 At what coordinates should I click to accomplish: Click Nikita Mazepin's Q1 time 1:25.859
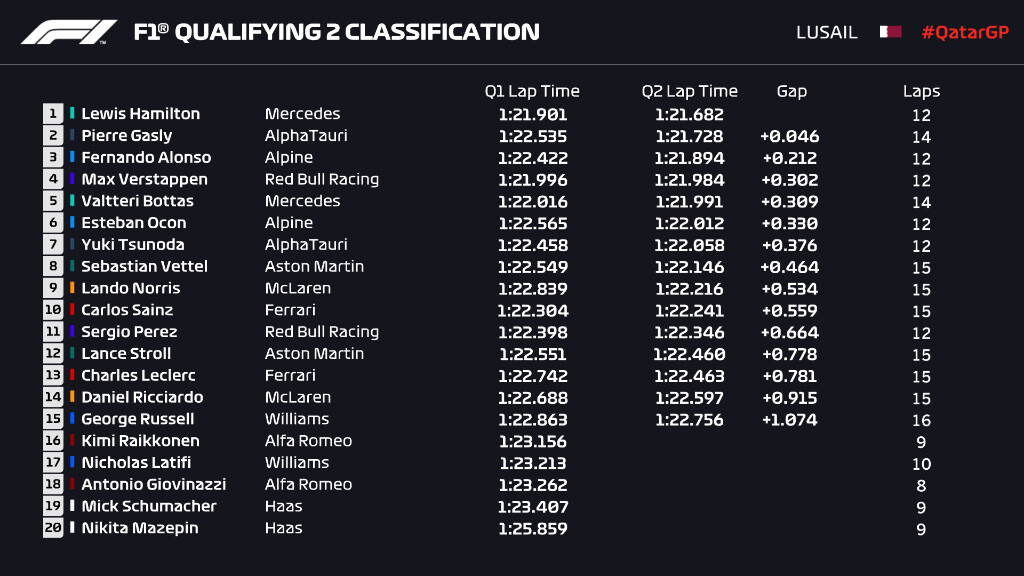(x=532, y=528)
